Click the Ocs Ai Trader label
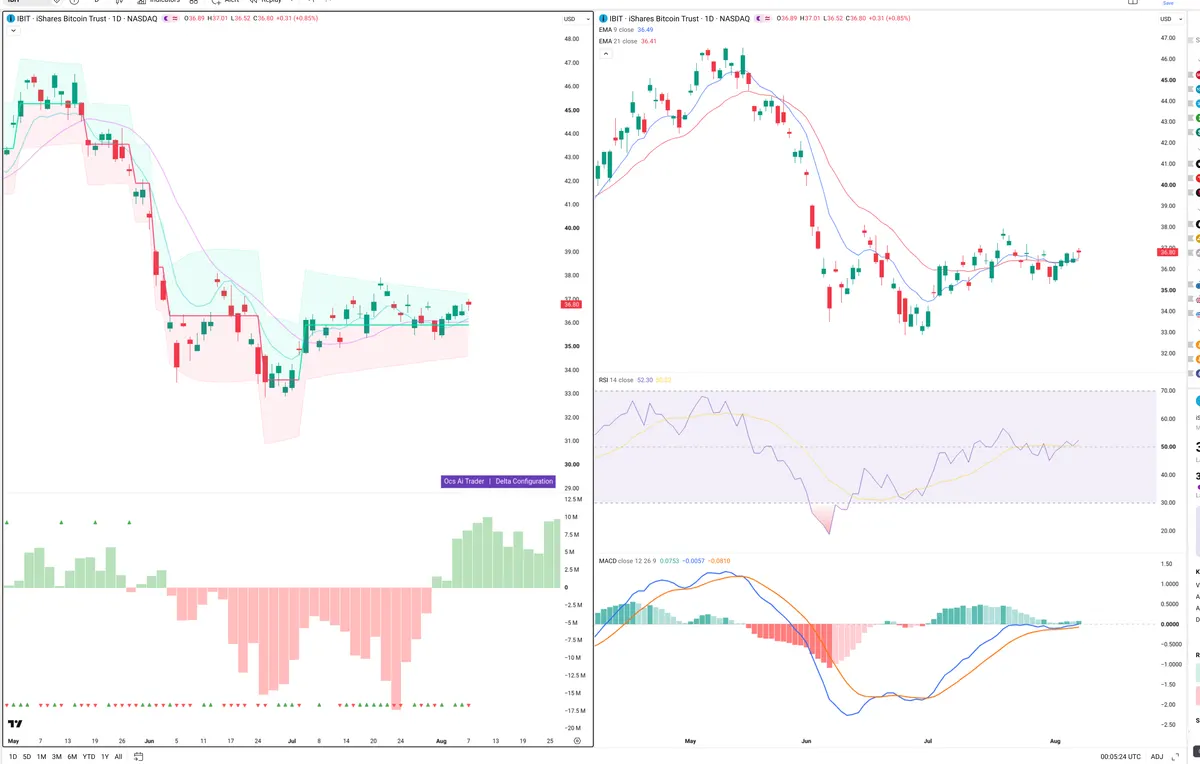This screenshot has height=764, width=1200. pyautogui.click(x=465, y=481)
